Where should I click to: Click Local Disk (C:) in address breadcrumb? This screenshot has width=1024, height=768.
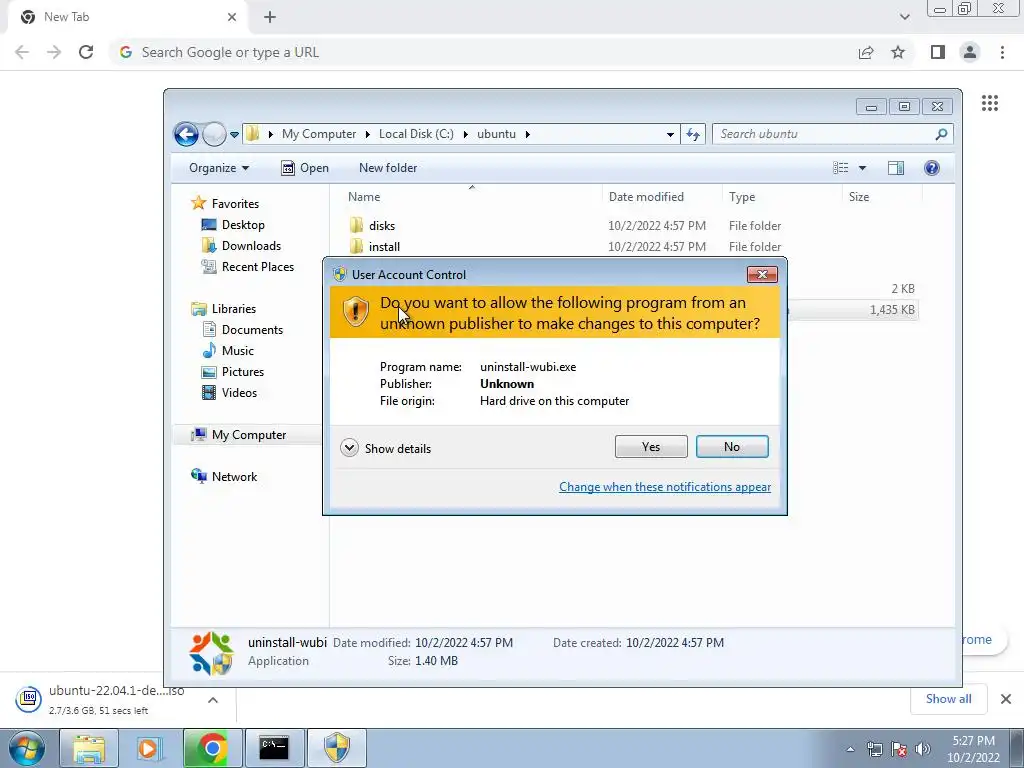point(416,134)
